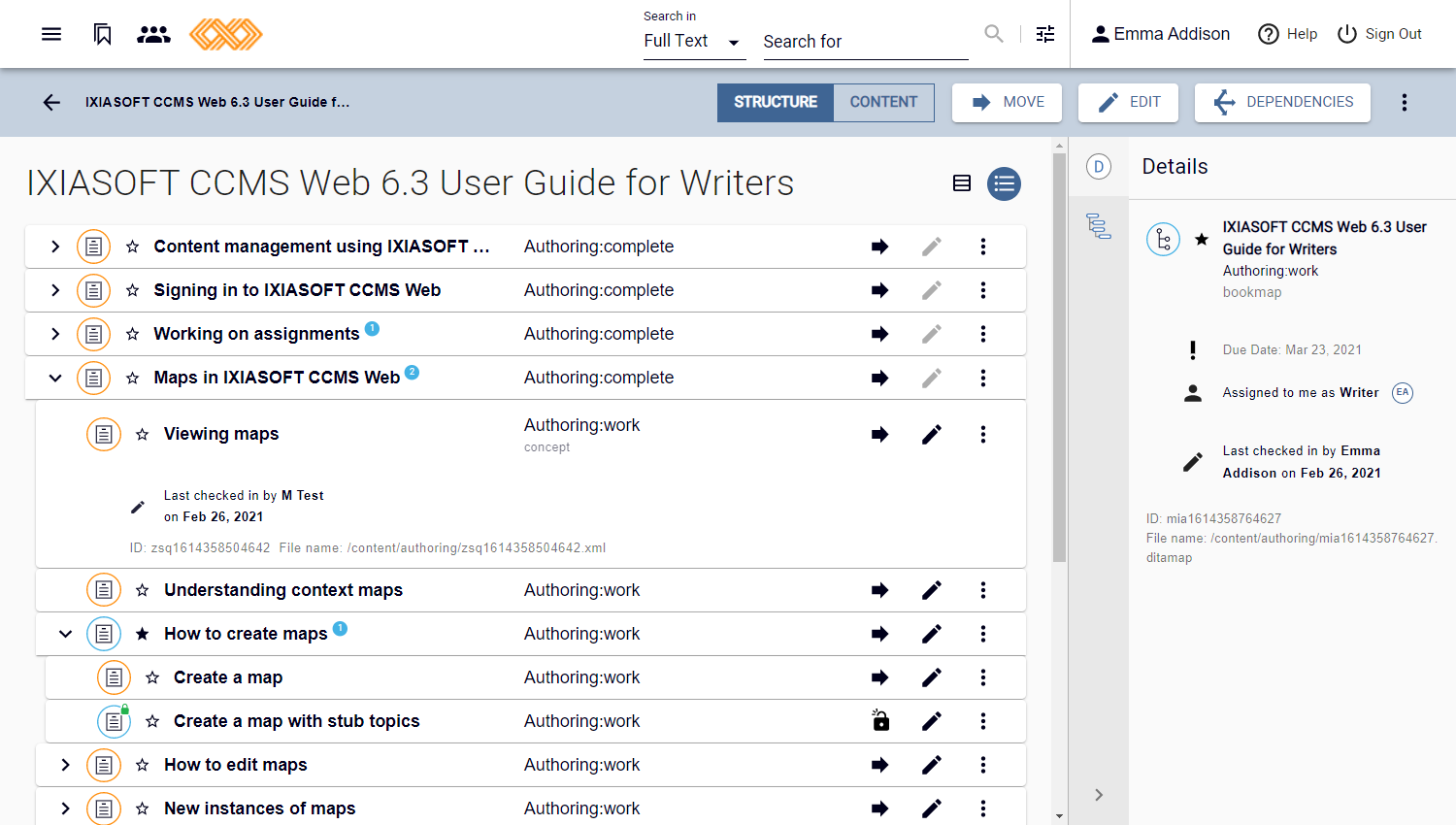Open Help
This screenshot has height=825, width=1456.
click(1287, 34)
